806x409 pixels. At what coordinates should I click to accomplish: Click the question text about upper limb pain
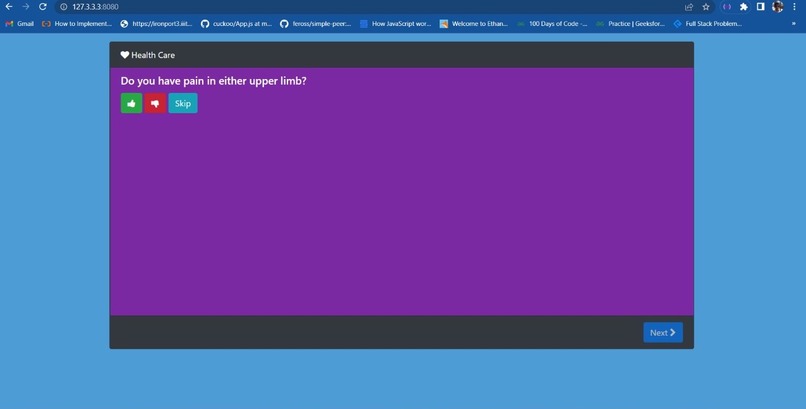[x=213, y=81]
